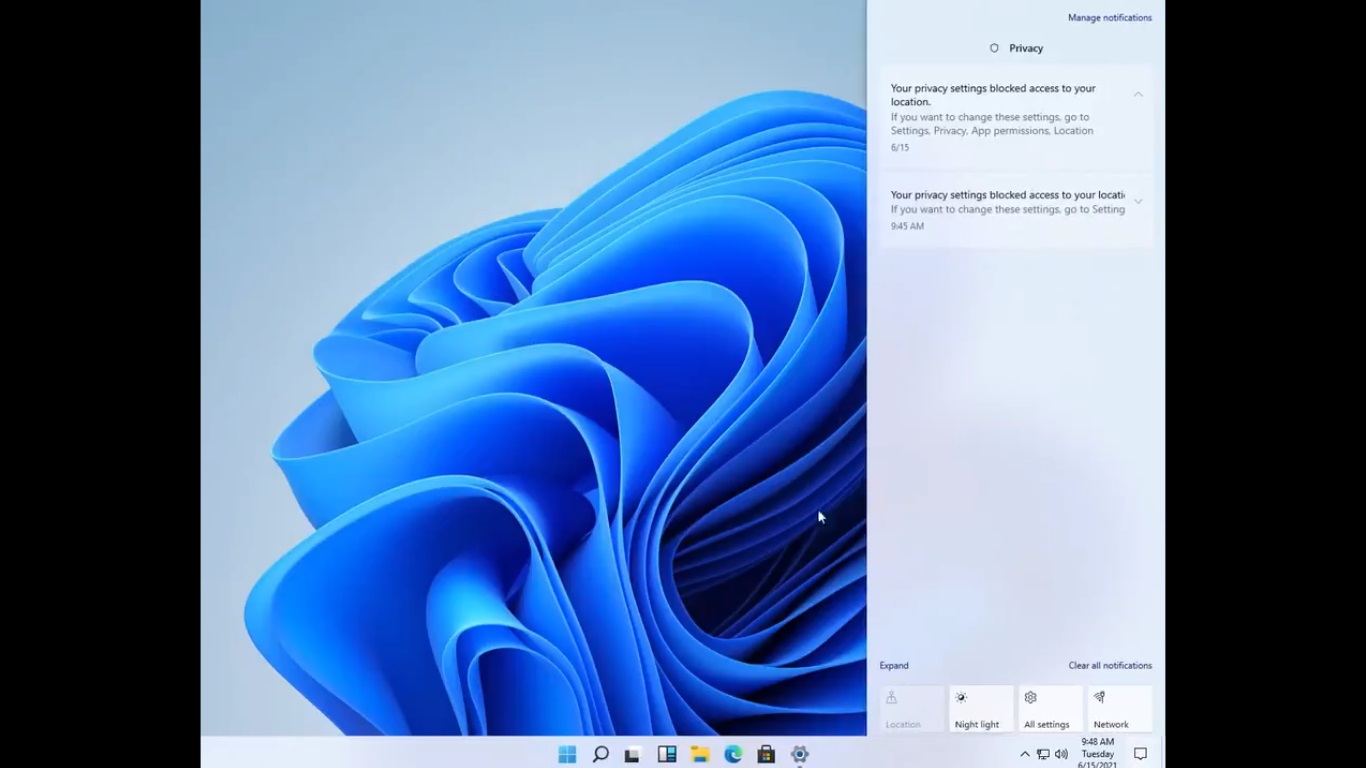Launch Microsoft Edge from the taskbar

point(733,754)
